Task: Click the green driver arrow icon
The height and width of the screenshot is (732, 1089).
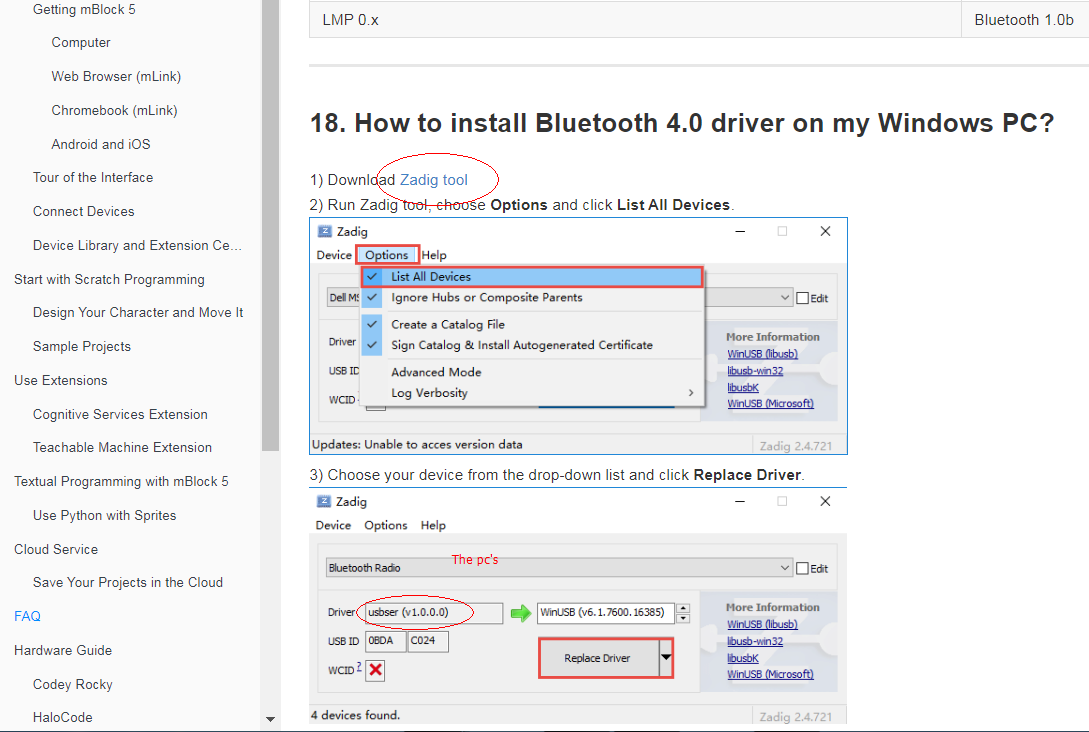Action: coord(520,613)
